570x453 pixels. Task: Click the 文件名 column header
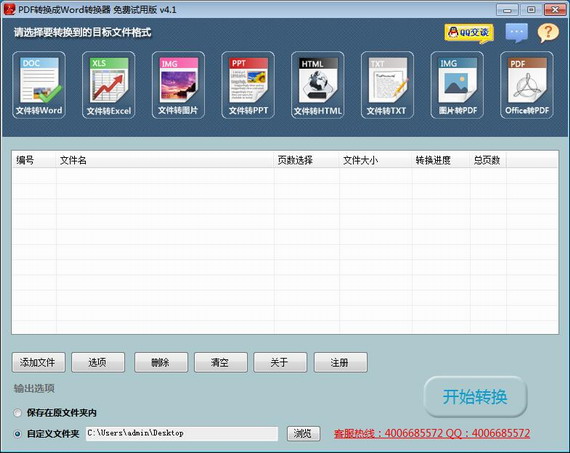(165, 160)
